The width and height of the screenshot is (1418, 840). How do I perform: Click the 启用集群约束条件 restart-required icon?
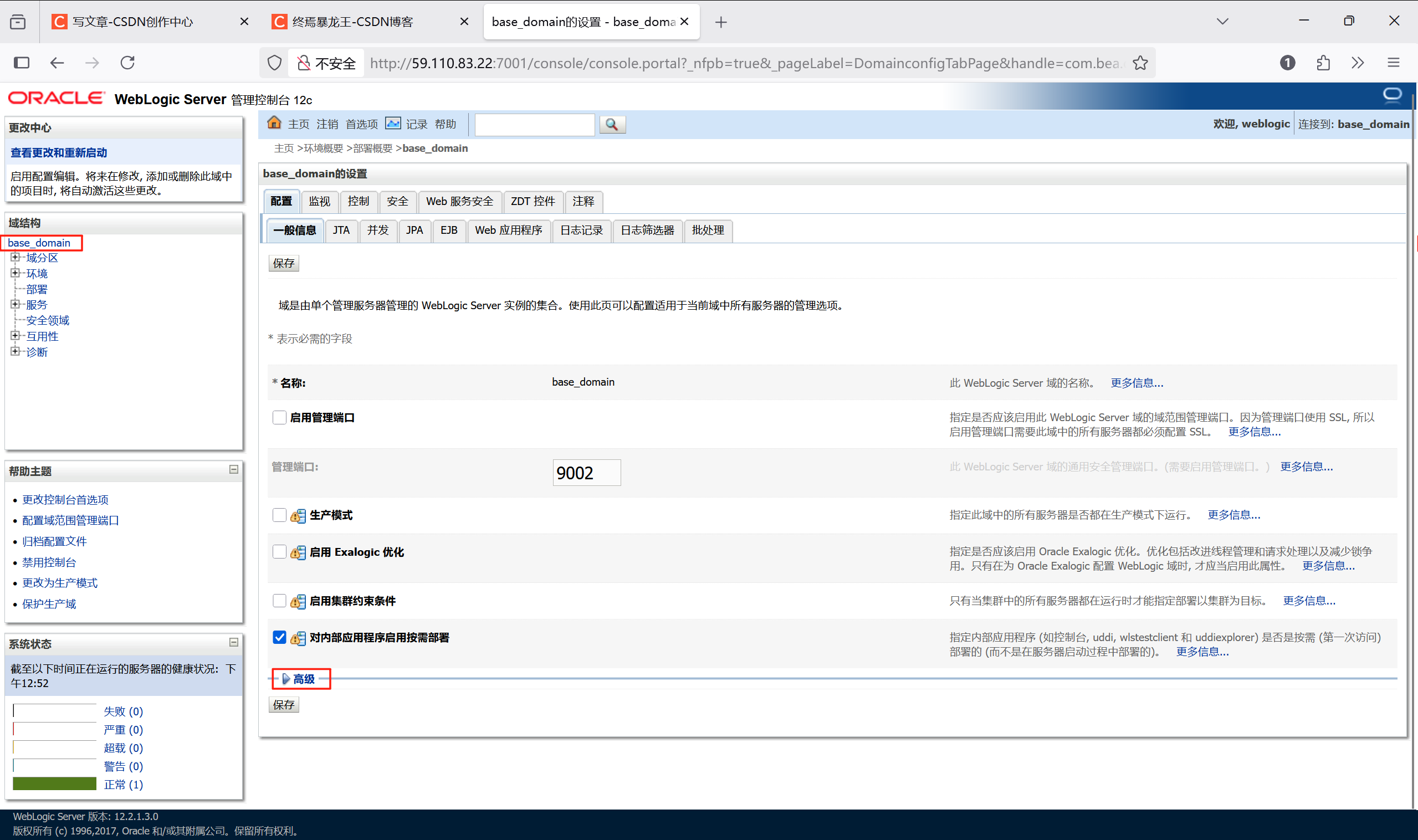pyautogui.click(x=298, y=601)
